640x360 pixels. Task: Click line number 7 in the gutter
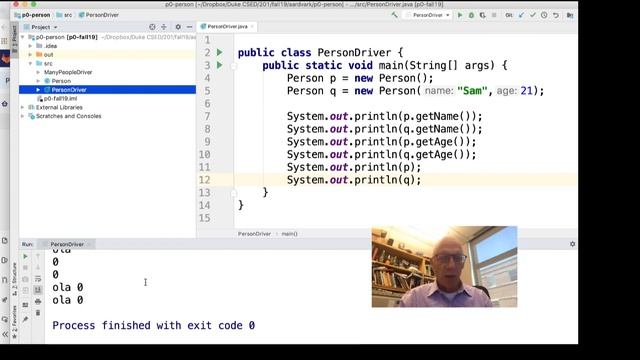pyautogui.click(x=207, y=116)
